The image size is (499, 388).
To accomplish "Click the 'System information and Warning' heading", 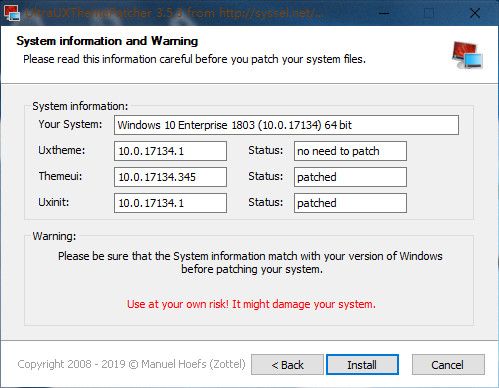I will point(107,41).
